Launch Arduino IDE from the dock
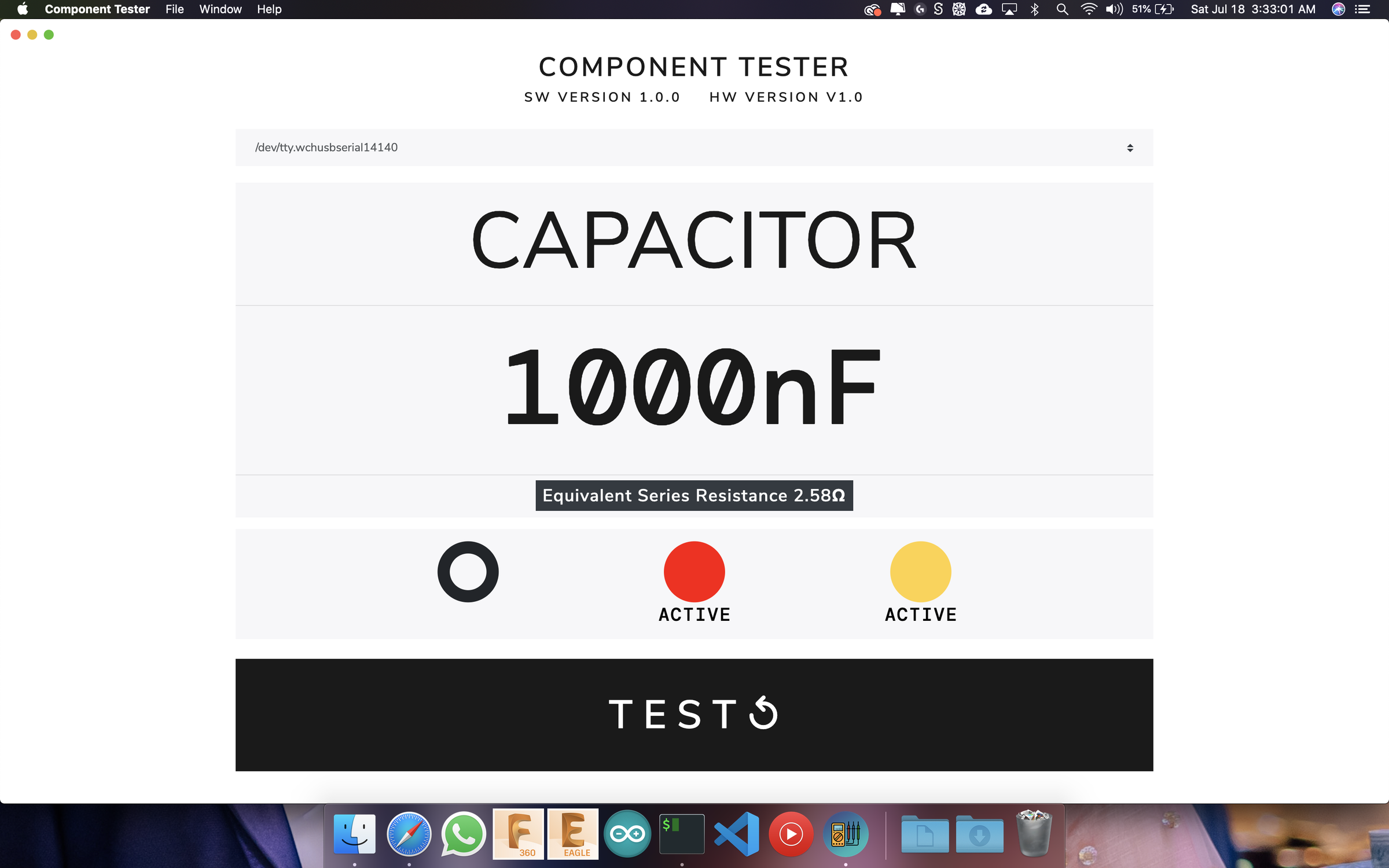Image resolution: width=1389 pixels, height=868 pixels. pos(627,833)
